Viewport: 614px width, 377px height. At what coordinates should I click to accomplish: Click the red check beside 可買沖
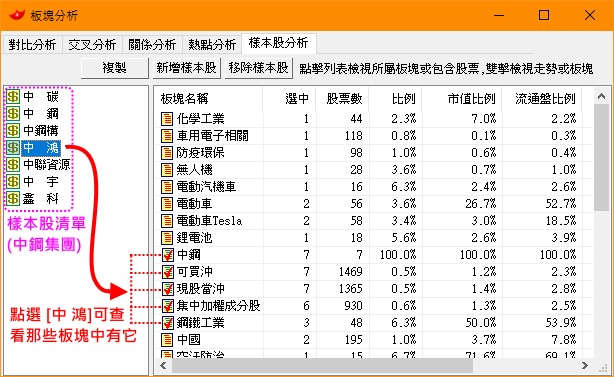(x=168, y=272)
